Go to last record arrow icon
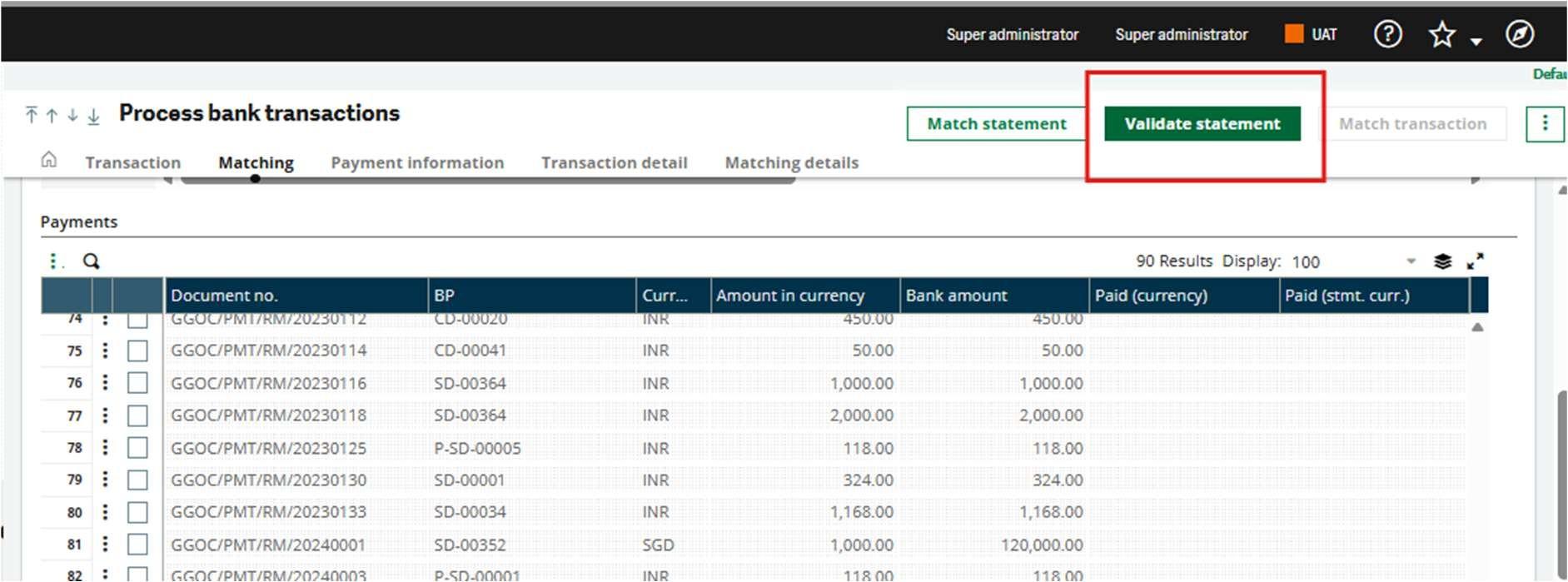Image resolution: width=1568 pixels, height=582 pixels. (94, 116)
